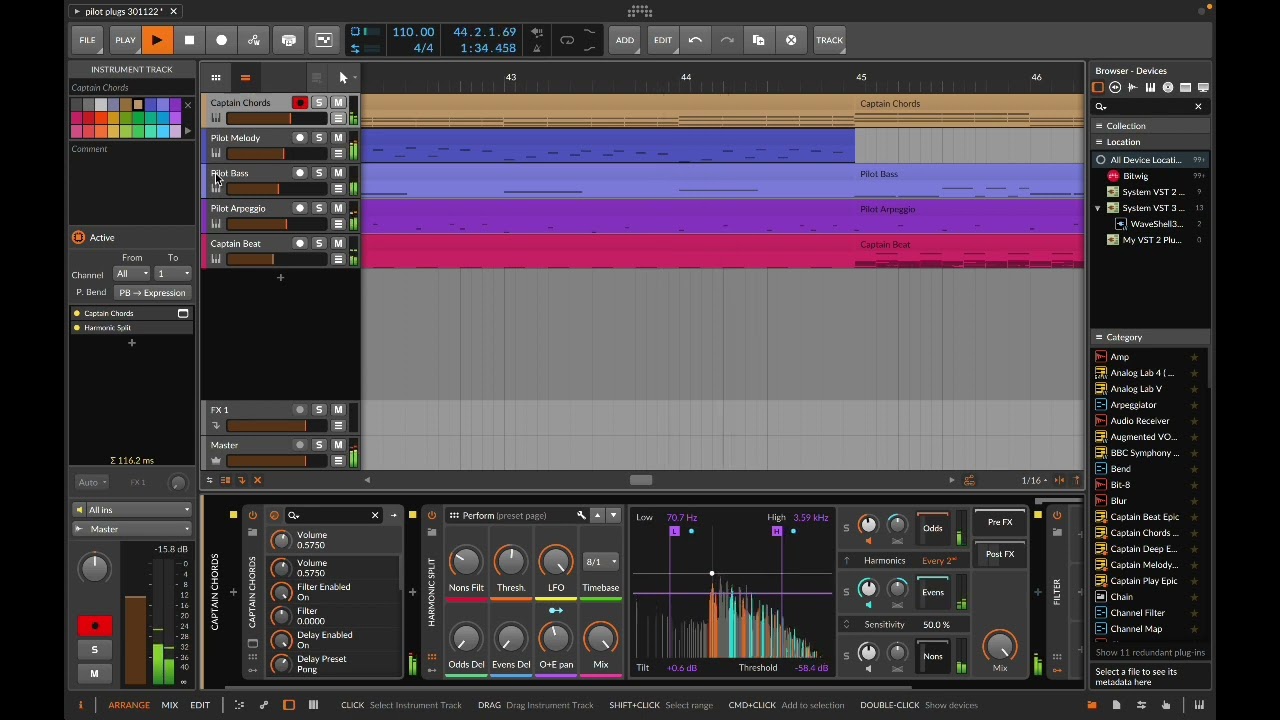Screen dimensions: 1280x720
Task: Clear the device parameter search field
Action: point(375,515)
